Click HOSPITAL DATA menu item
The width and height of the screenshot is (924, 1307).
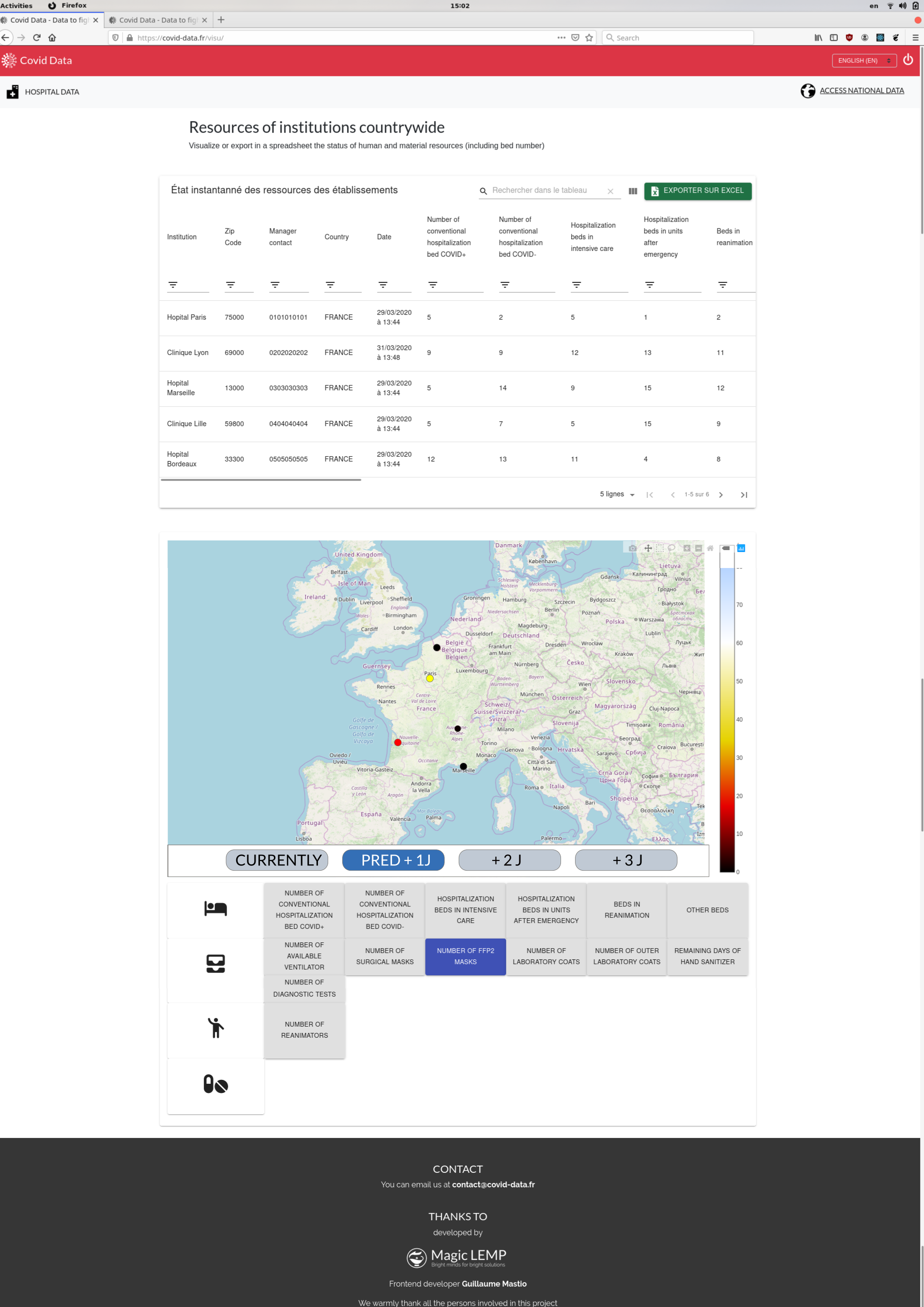[x=52, y=92]
